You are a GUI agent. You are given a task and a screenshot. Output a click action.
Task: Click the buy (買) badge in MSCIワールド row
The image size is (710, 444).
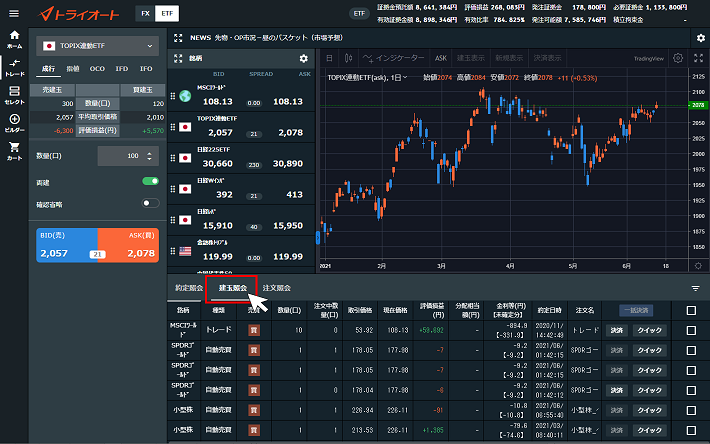pyautogui.click(x=254, y=330)
